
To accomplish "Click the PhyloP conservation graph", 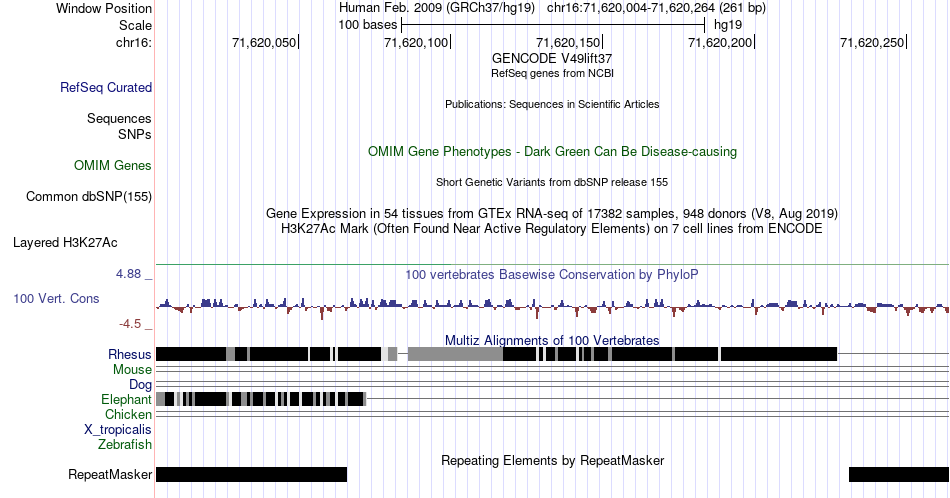I will tap(552, 307).
